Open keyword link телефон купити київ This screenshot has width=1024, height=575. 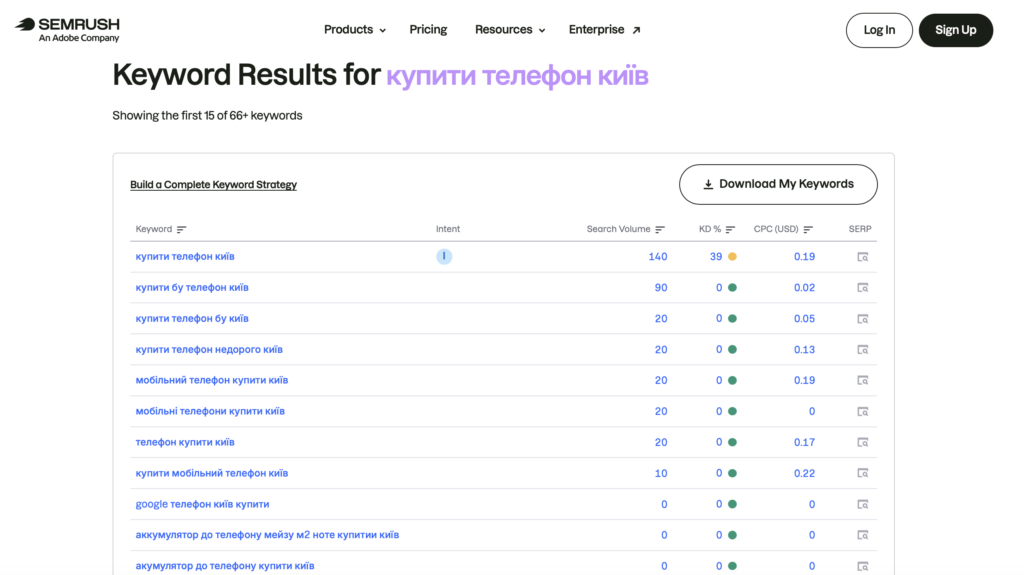click(x=185, y=442)
